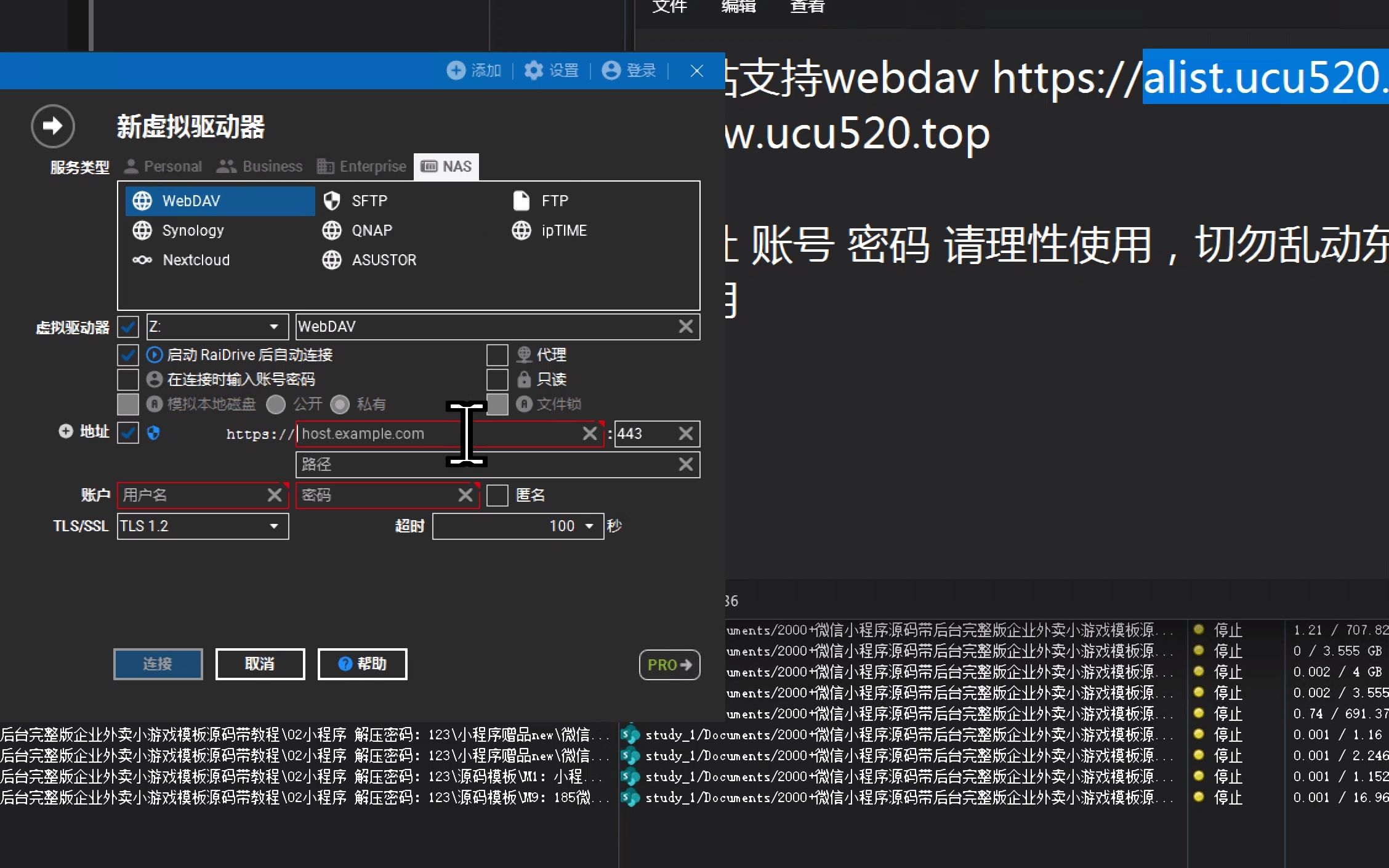Check the anonymous (匿名) login box
This screenshot has width=1389, height=868.
pos(497,495)
